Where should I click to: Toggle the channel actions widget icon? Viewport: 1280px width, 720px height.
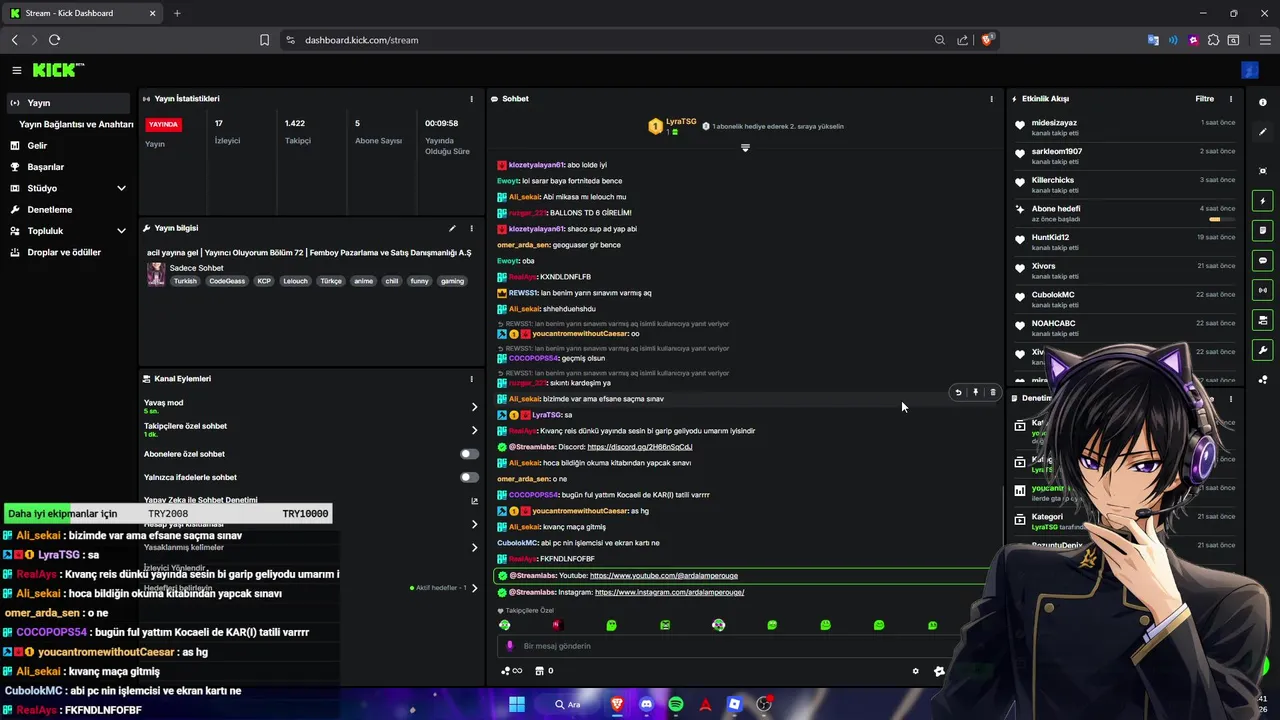point(1263,320)
